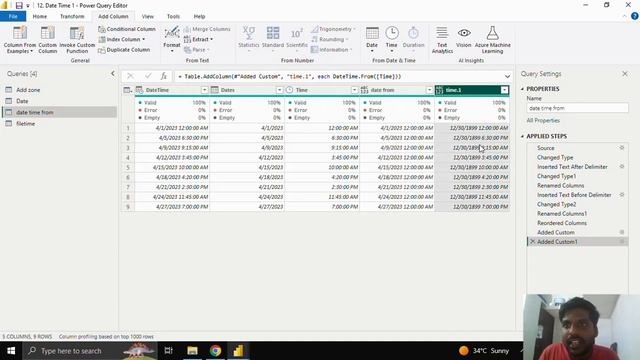
Task: Edit the query Name field
Action: pos(577,108)
